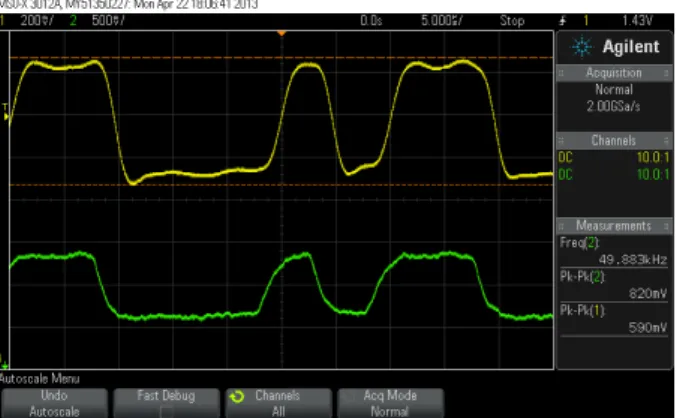Select channel 1 yellow DC coupling label

pyautogui.click(x=566, y=157)
